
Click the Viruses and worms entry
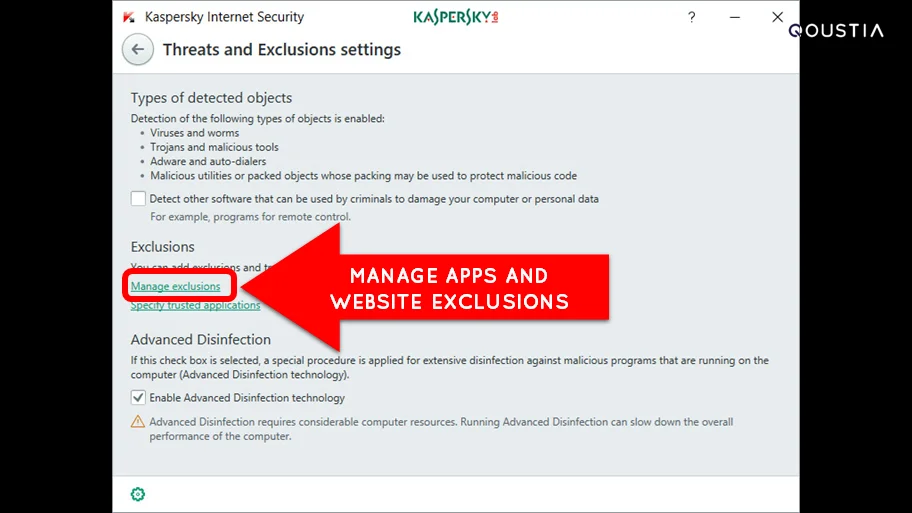[194, 133]
